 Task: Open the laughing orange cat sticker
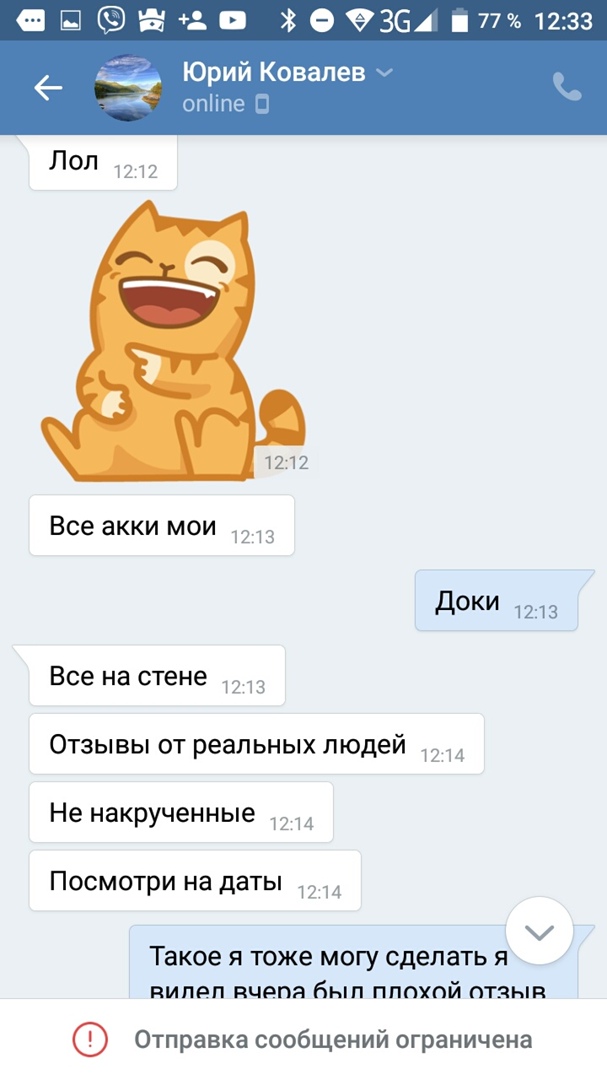pyautogui.click(x=174, y=340)
